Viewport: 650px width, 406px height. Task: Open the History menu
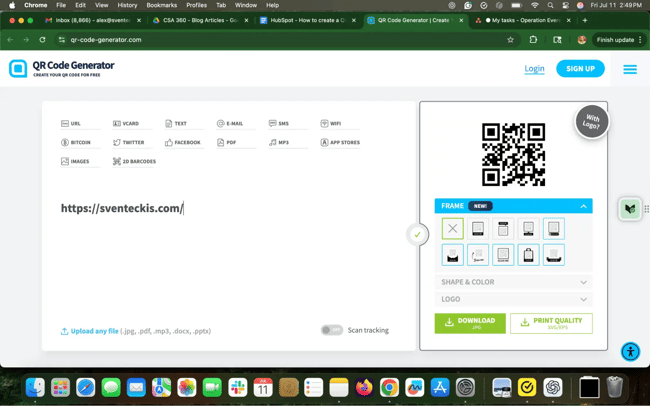point(127,5)
